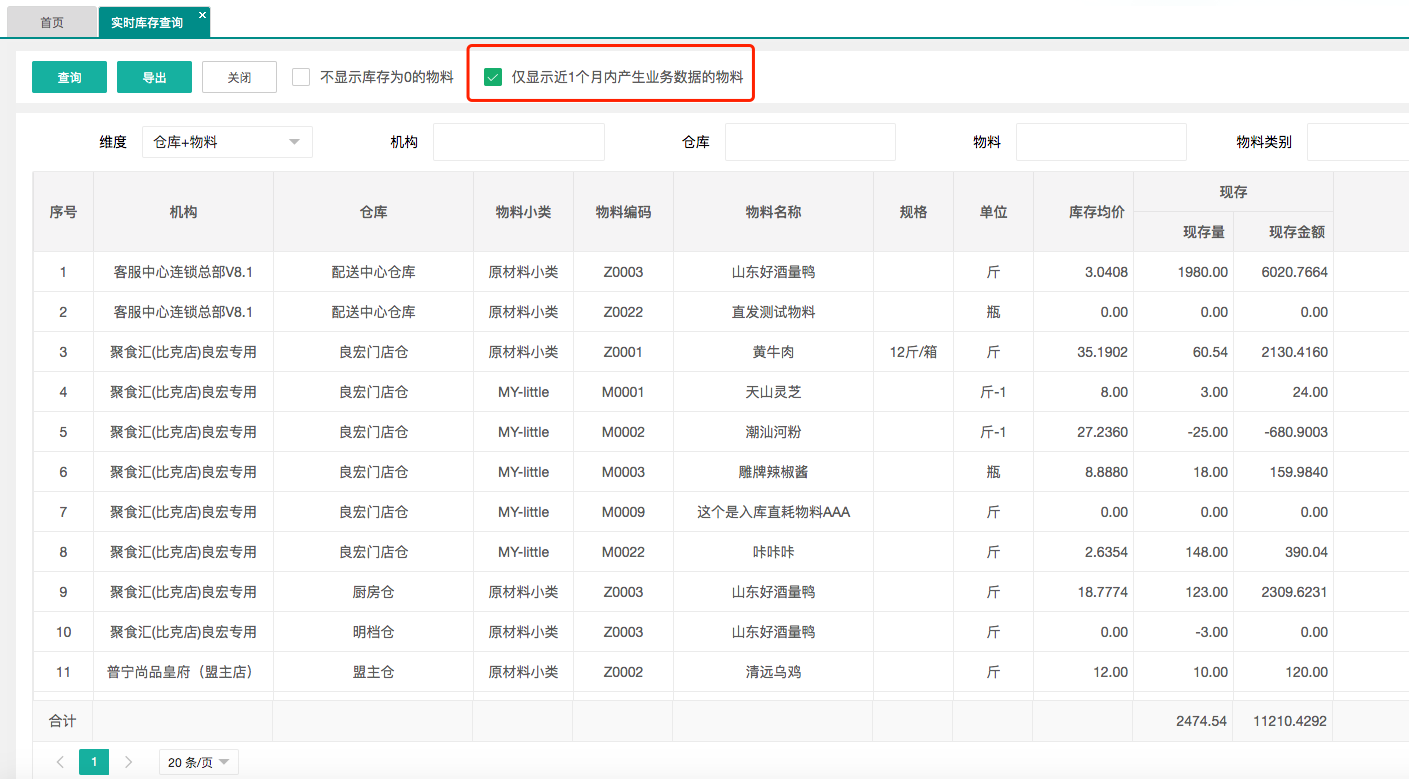Image resolution: width=1409 pixels, height=779 pixels.
Task: Uncheck 仅显示近1个月内产生业务数据的物料 option
Action: point(493,77)
